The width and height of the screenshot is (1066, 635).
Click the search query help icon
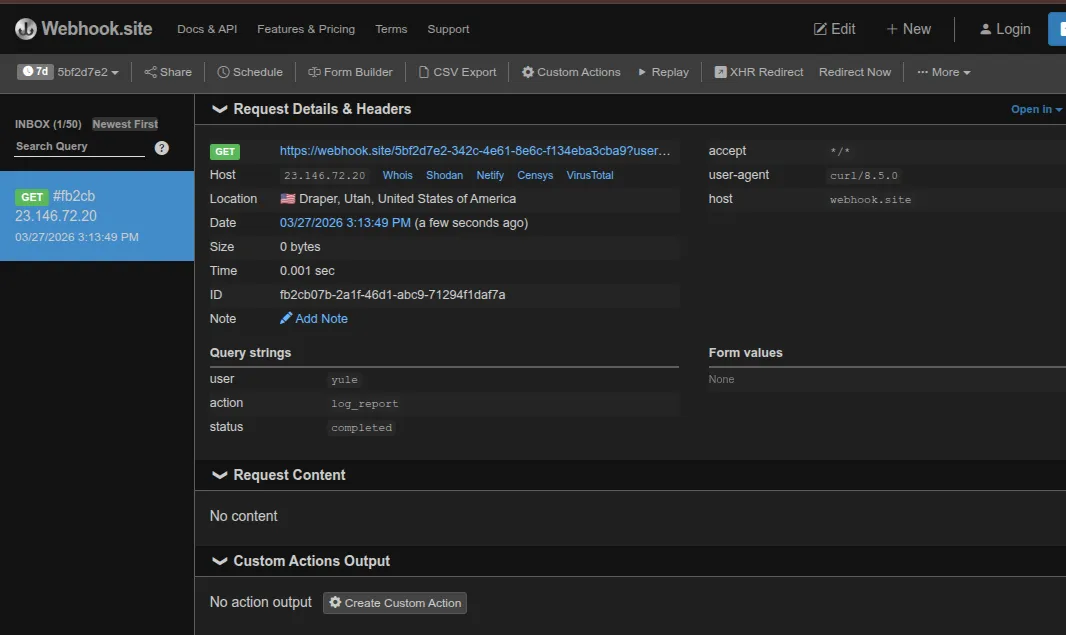(x=162, y=148)
